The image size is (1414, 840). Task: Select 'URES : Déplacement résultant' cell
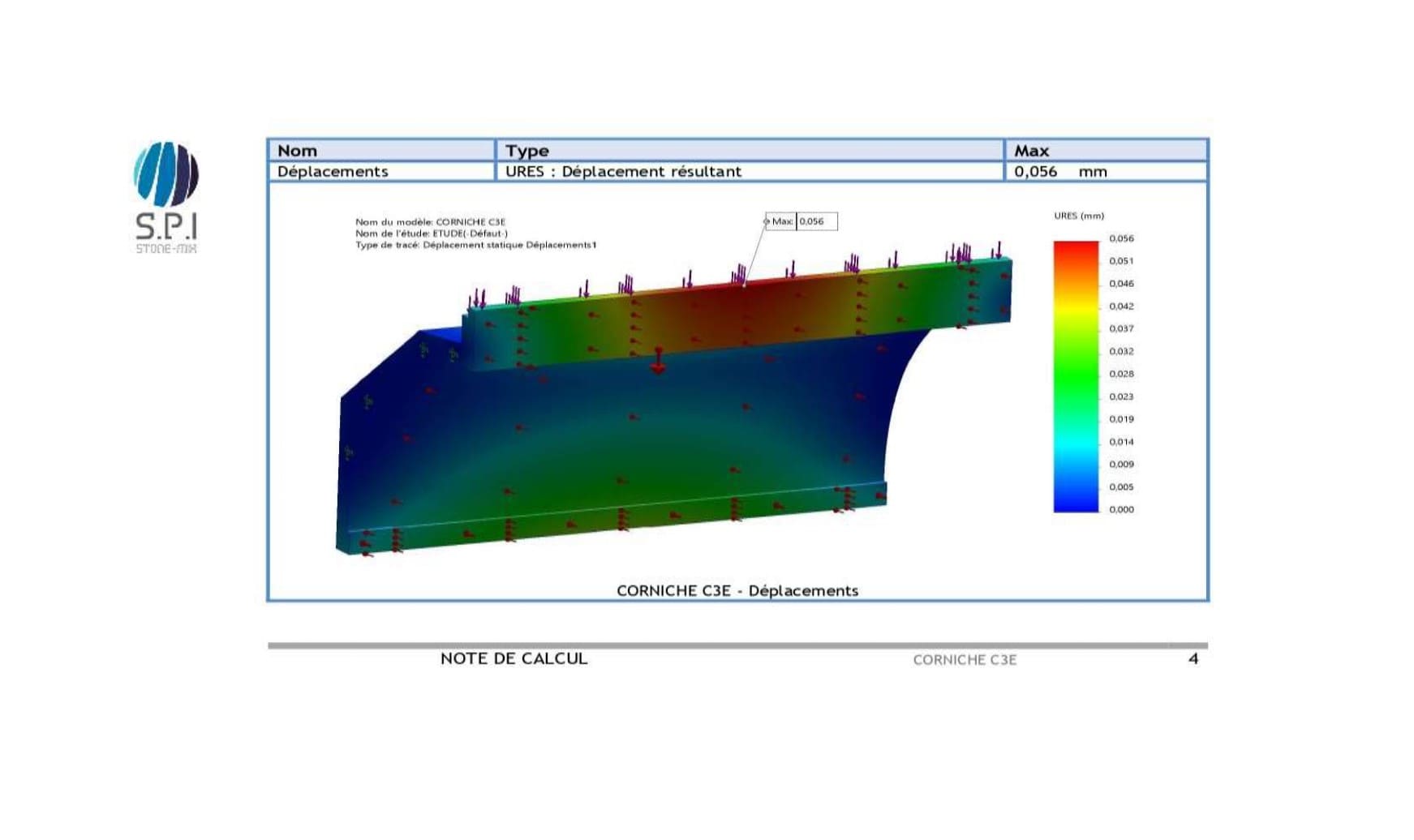click(x=750, y=171)
